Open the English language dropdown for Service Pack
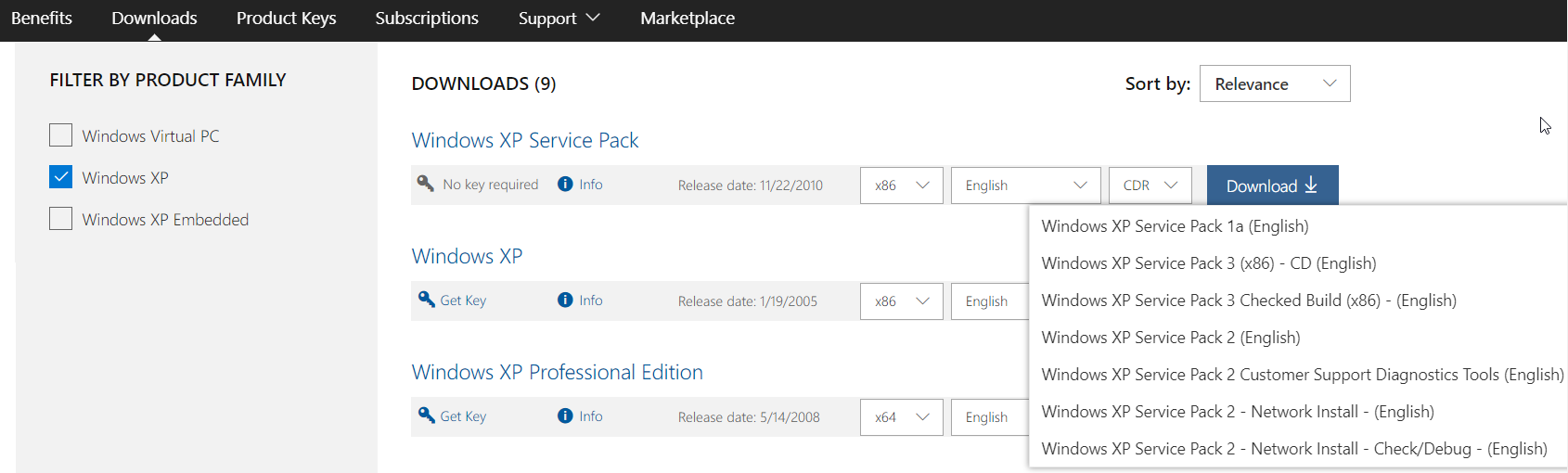1568x473 pixels. pos(1026,185)
